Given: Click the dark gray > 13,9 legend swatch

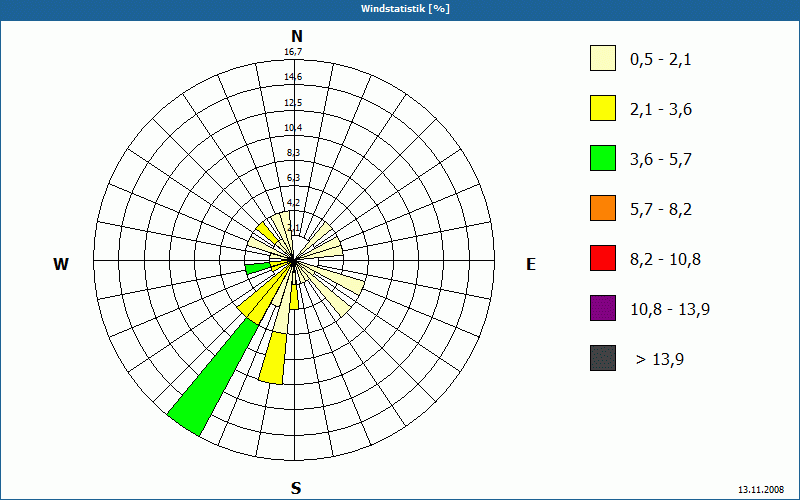Looking at the screenshot, I should (603, 358).
